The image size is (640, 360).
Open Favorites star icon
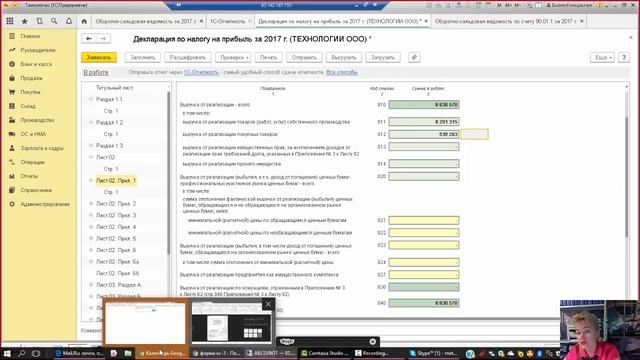coord(24,21)
